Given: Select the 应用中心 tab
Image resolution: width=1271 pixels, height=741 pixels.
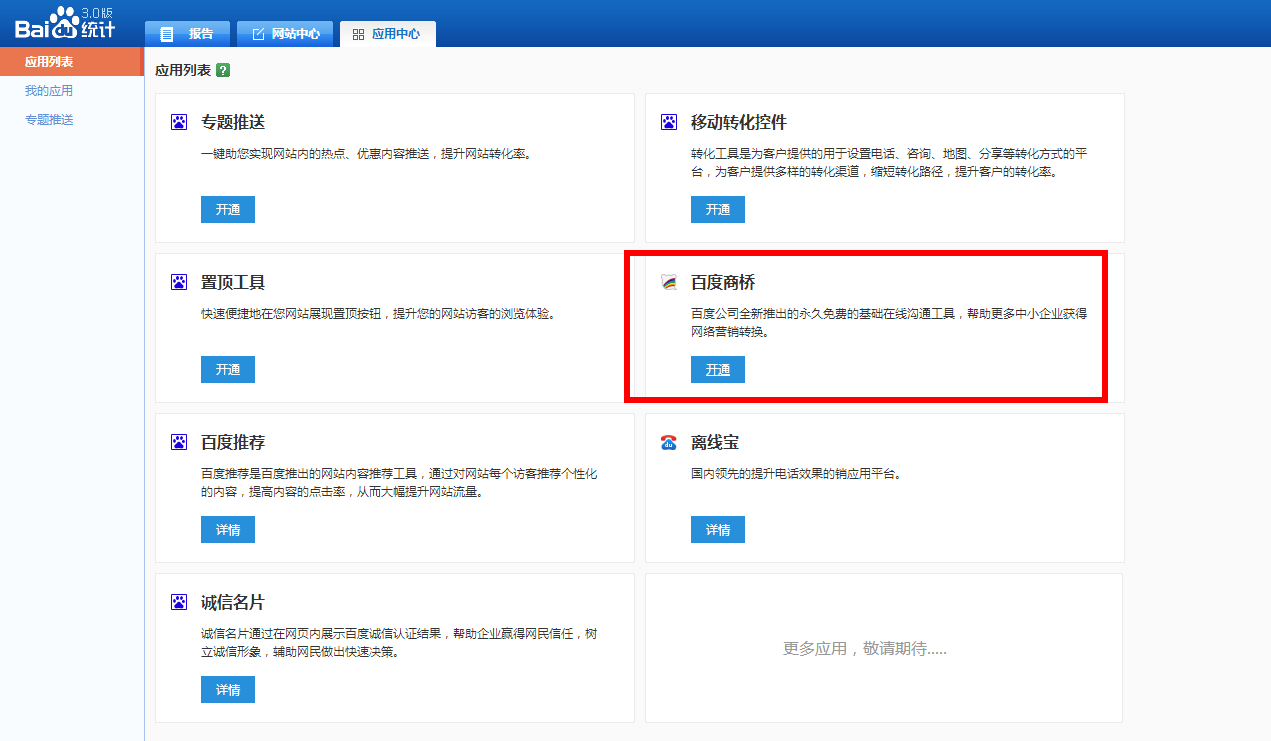Looking at the screenshot, I should tap(387, 33).
